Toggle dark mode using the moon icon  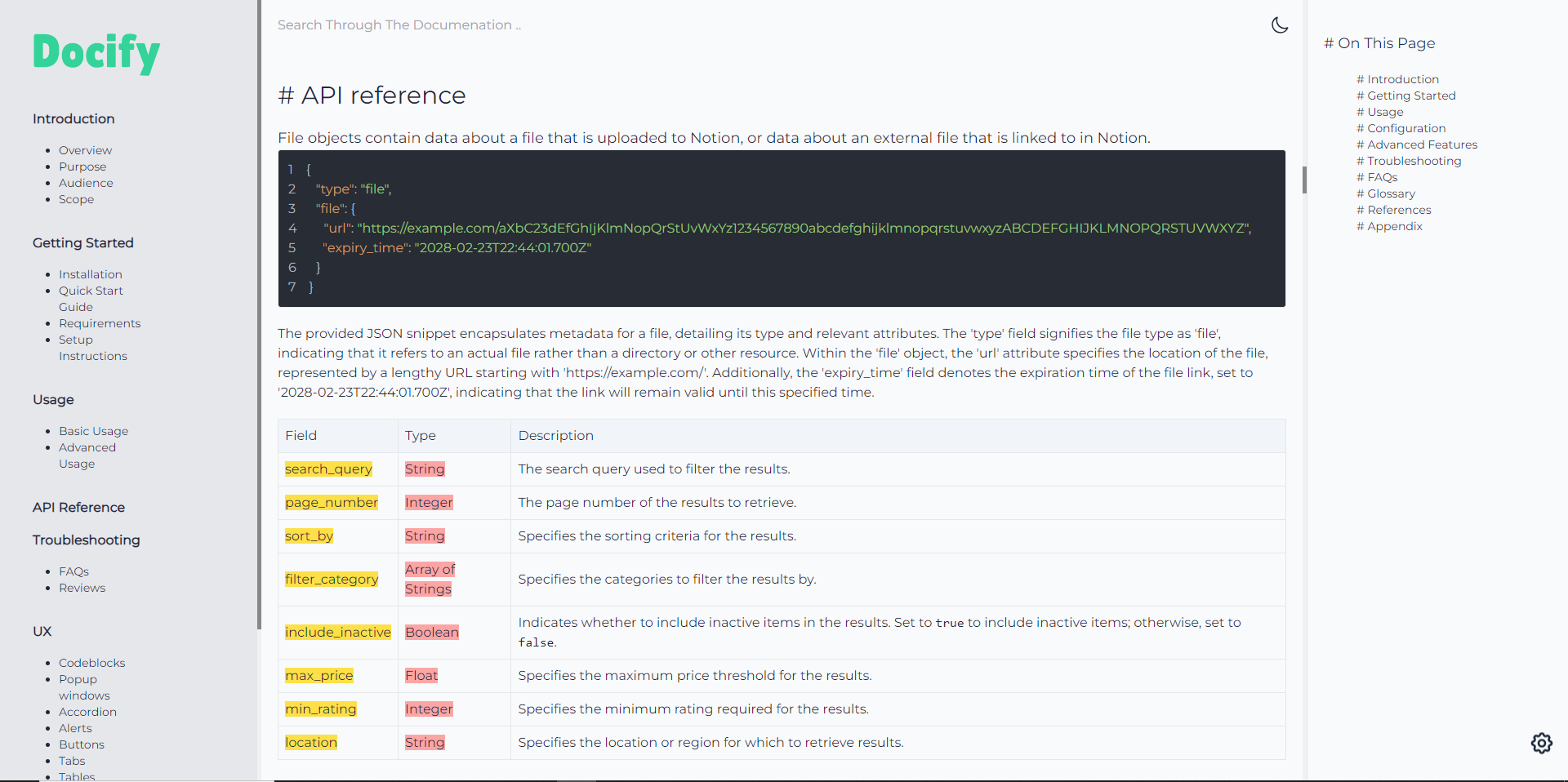tap(1279, 25)
